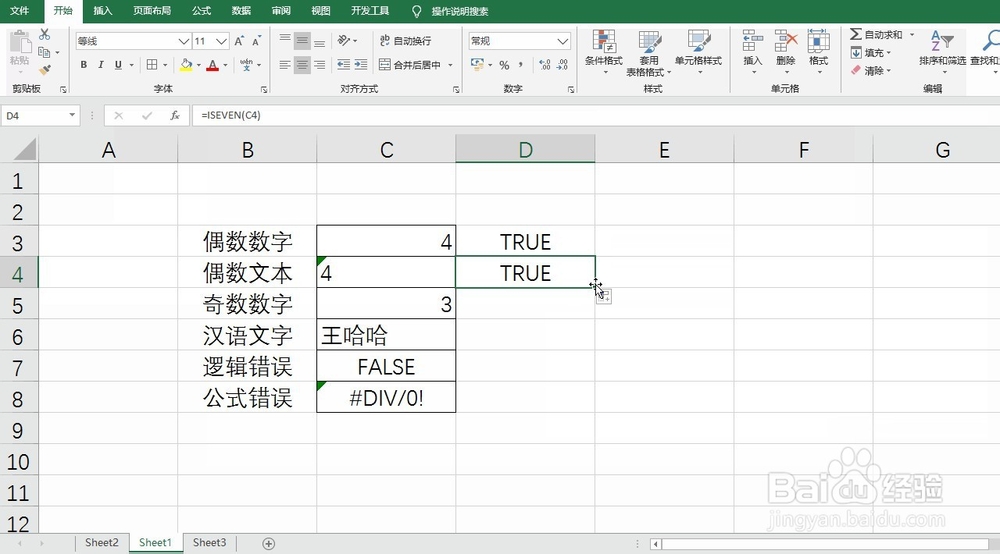This screenshot has height=554, width=1000.
Task: Apply percent style icon
Action: point(504,65)
